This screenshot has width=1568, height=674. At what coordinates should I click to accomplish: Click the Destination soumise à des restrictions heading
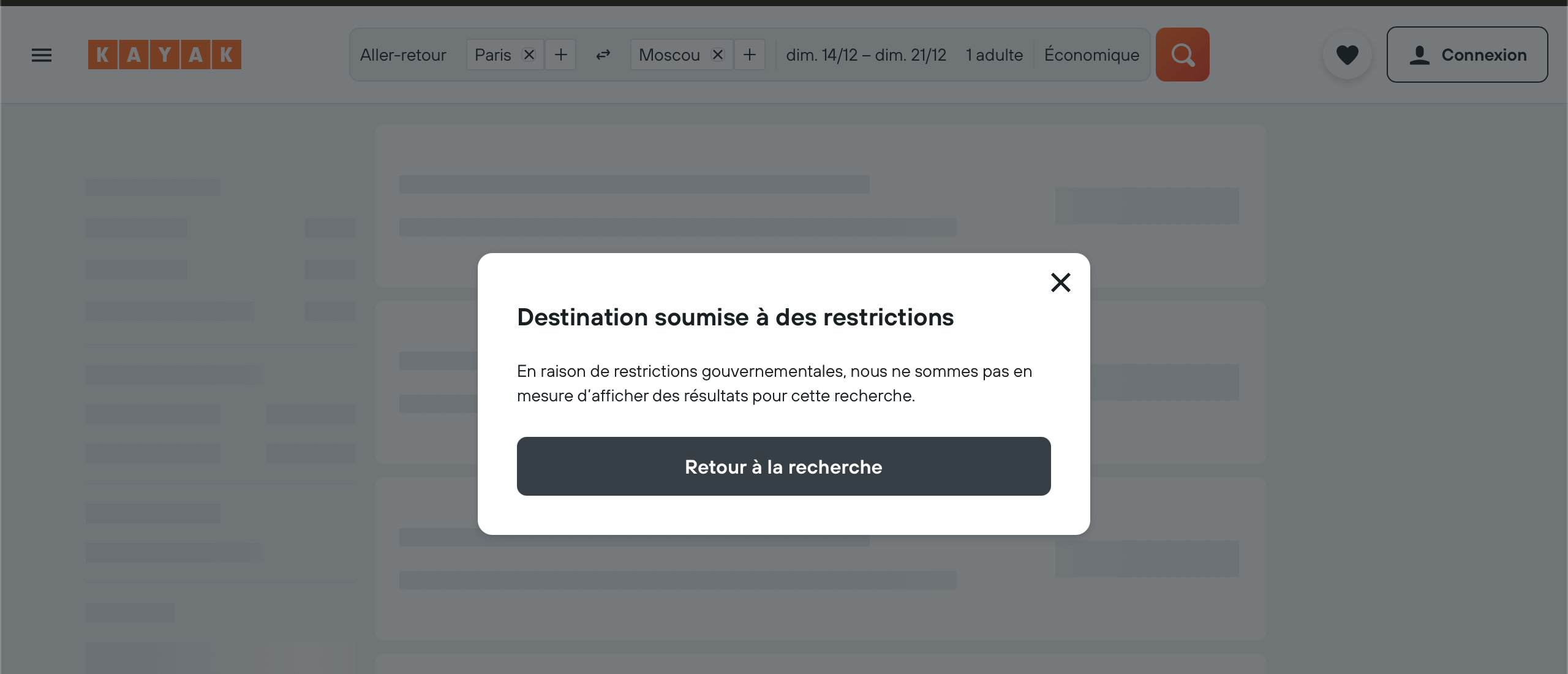[x=736, y=317]
